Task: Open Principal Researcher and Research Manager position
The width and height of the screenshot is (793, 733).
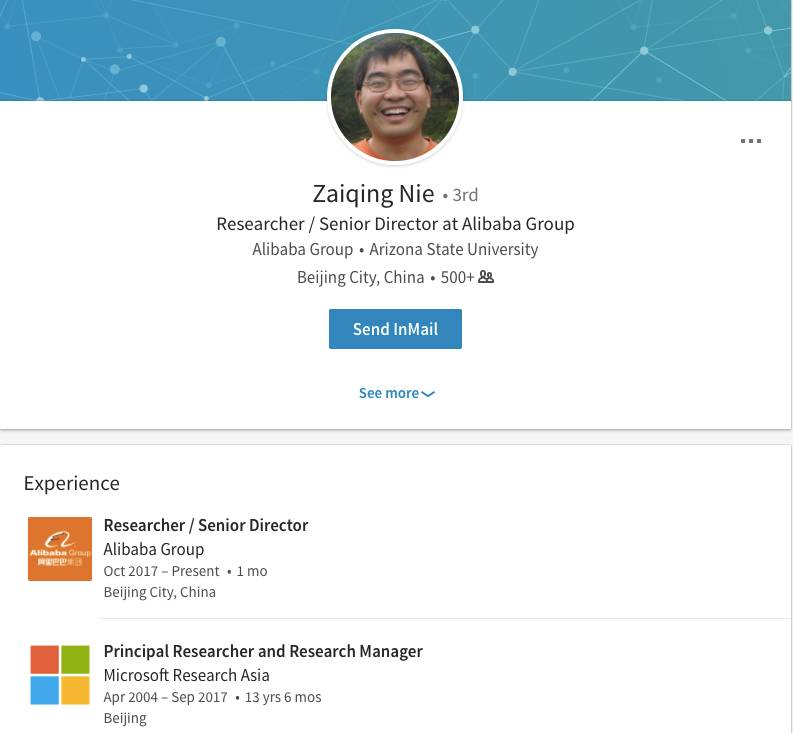Action: coord(263,651)
